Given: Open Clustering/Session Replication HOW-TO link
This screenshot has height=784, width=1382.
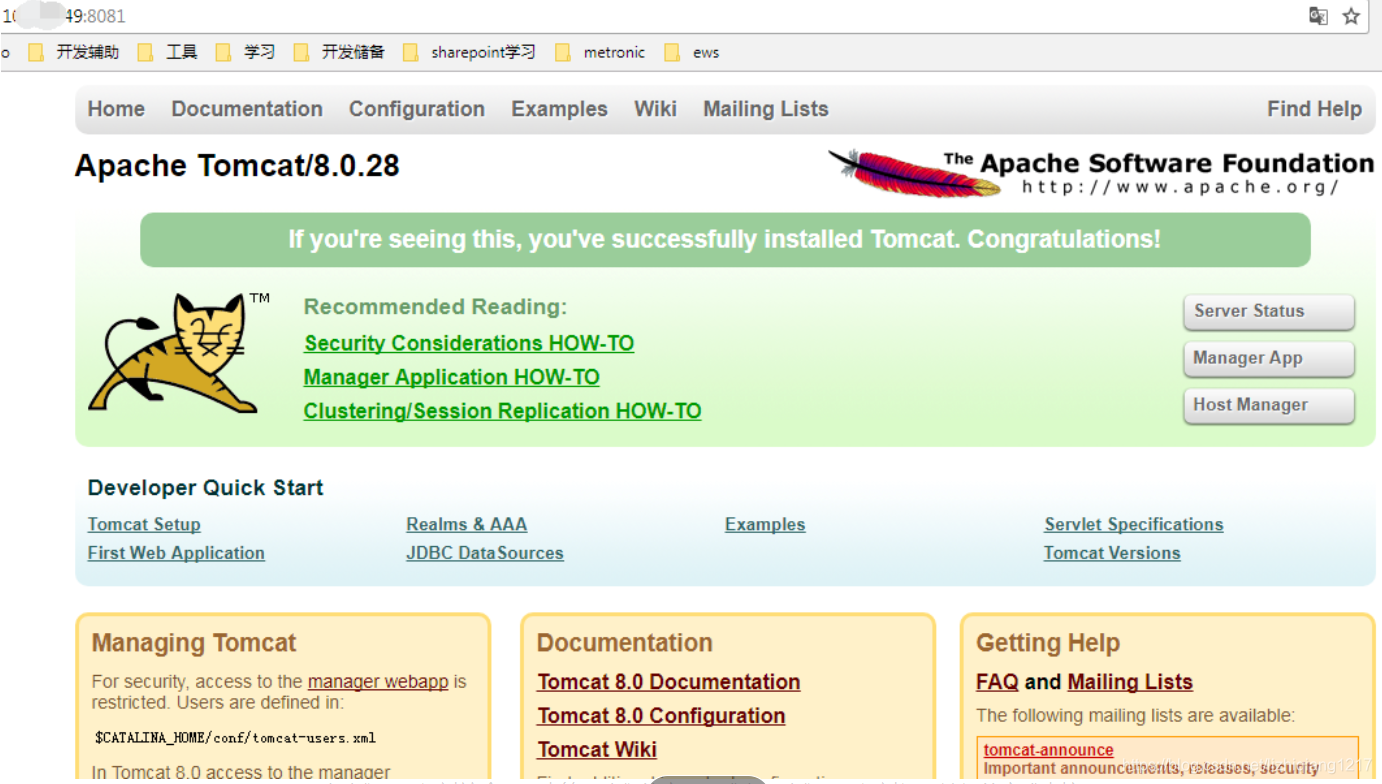Looking at the screenshot, I should 503,411.
